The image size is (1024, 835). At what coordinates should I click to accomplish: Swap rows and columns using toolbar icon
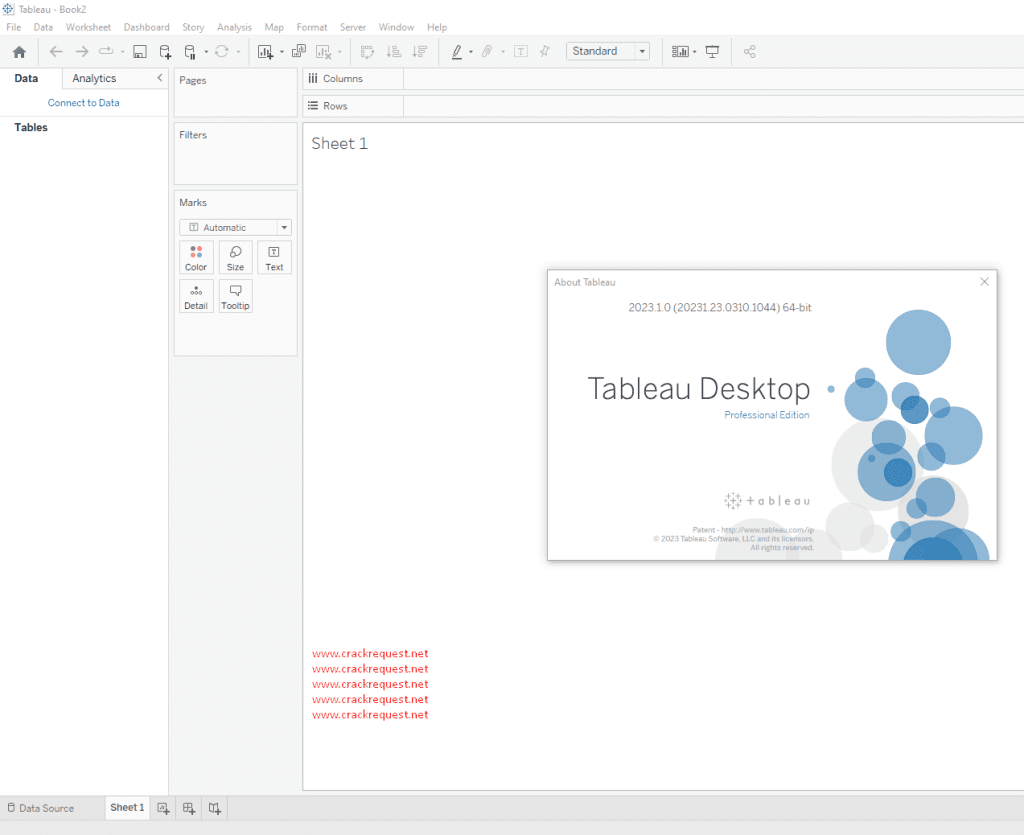tap(368, 51)
